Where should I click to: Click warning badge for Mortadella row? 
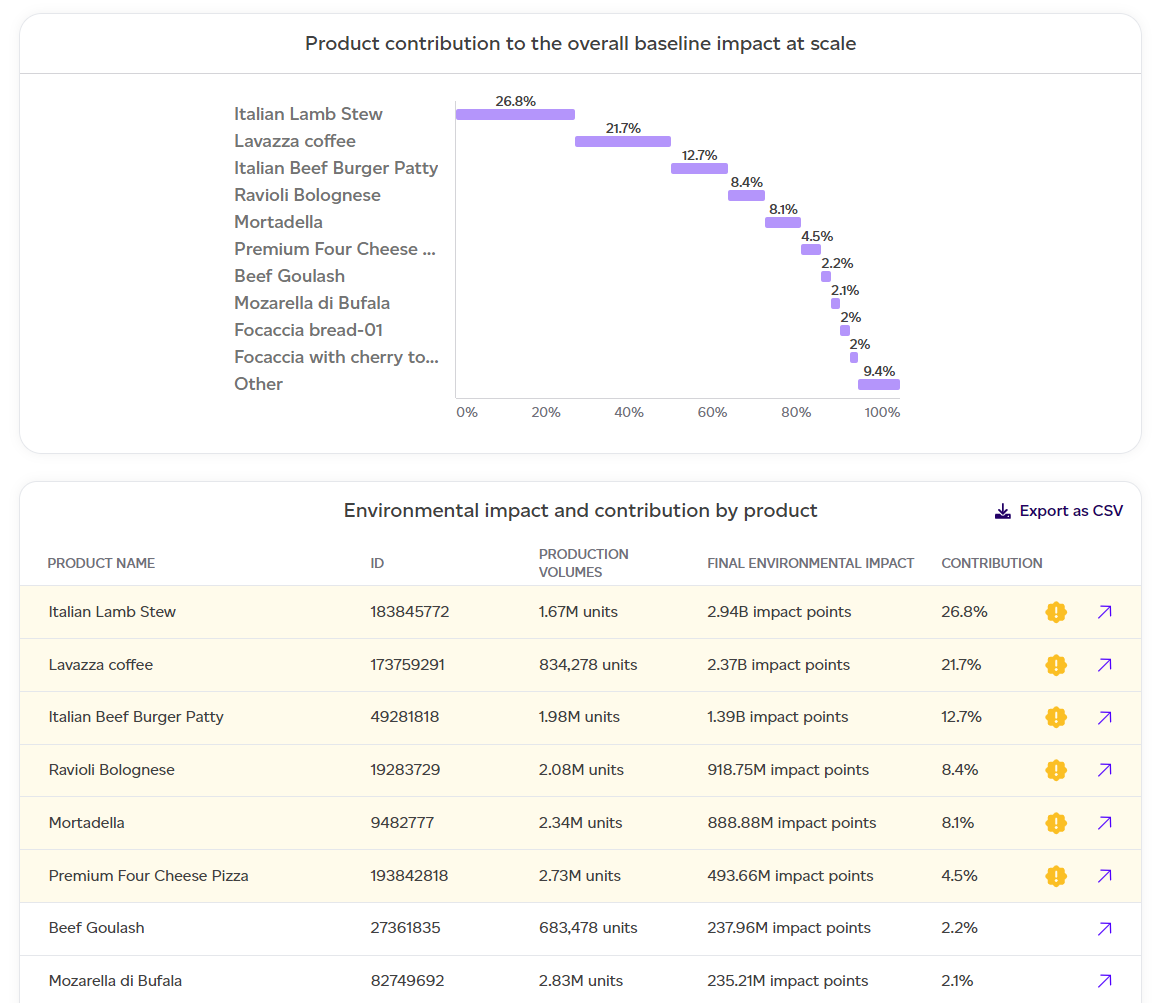point(1056,823)
